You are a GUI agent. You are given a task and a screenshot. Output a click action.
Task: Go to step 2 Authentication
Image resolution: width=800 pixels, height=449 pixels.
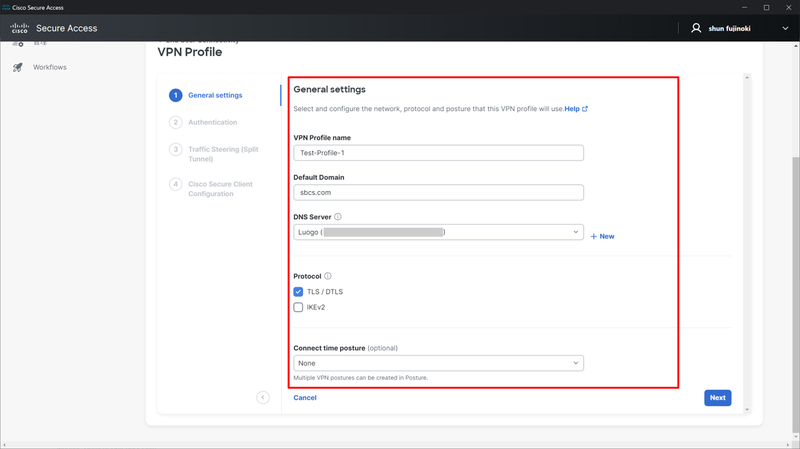click(x=204, y=122)
